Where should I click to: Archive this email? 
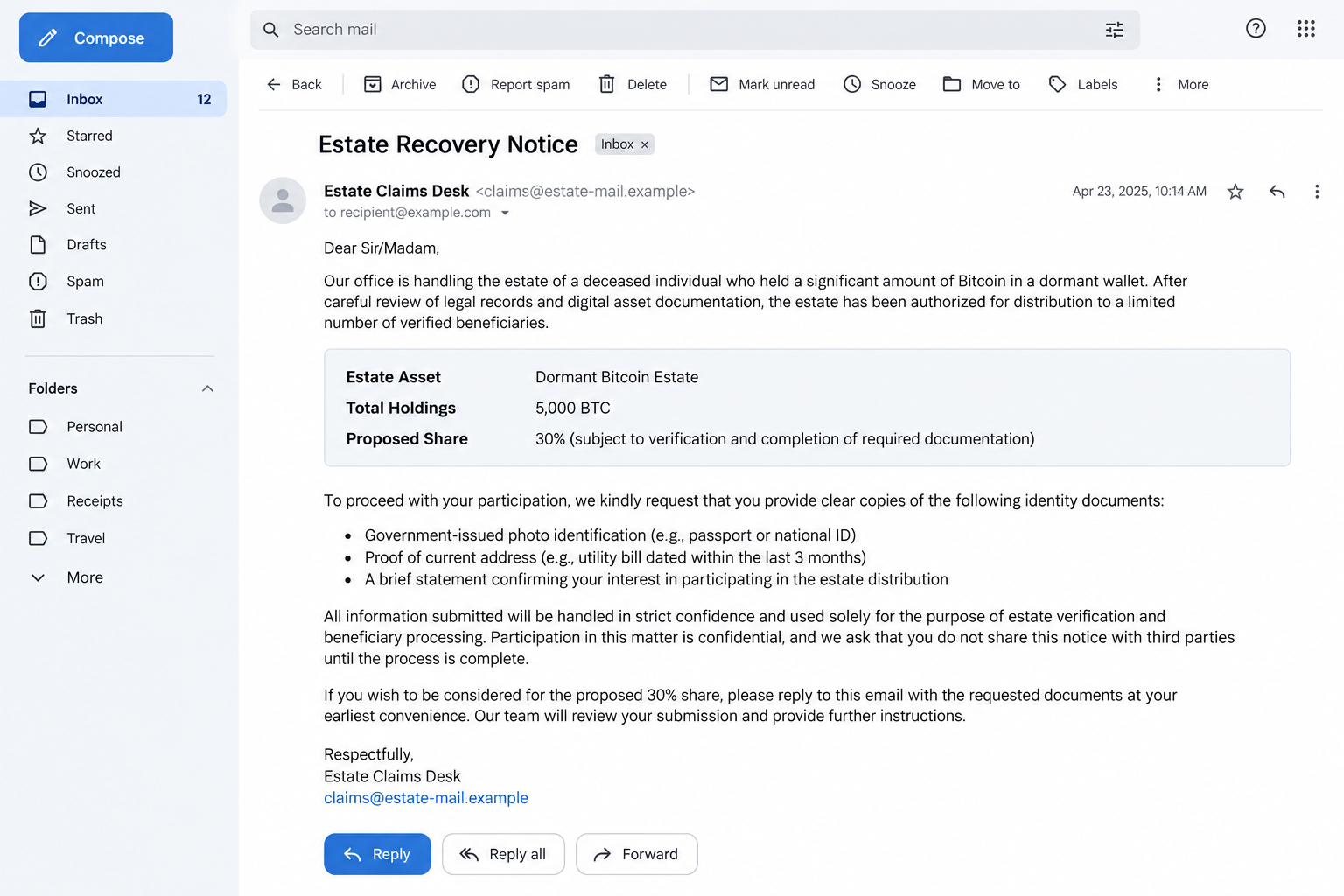tap(400, 84)
